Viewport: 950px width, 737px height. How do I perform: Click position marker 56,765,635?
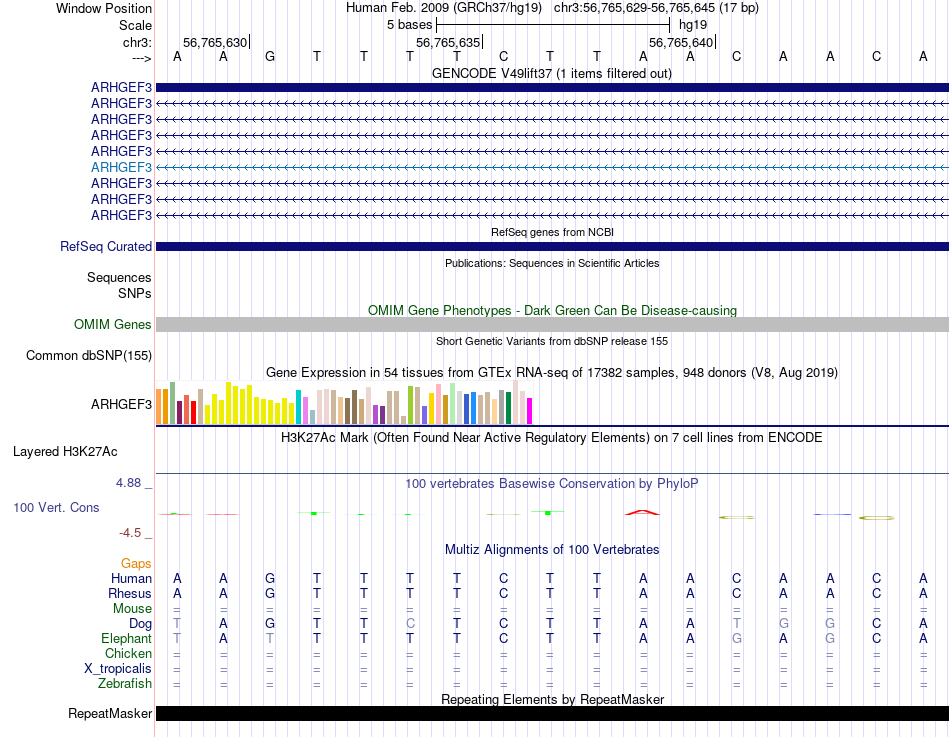pos(448,42)
